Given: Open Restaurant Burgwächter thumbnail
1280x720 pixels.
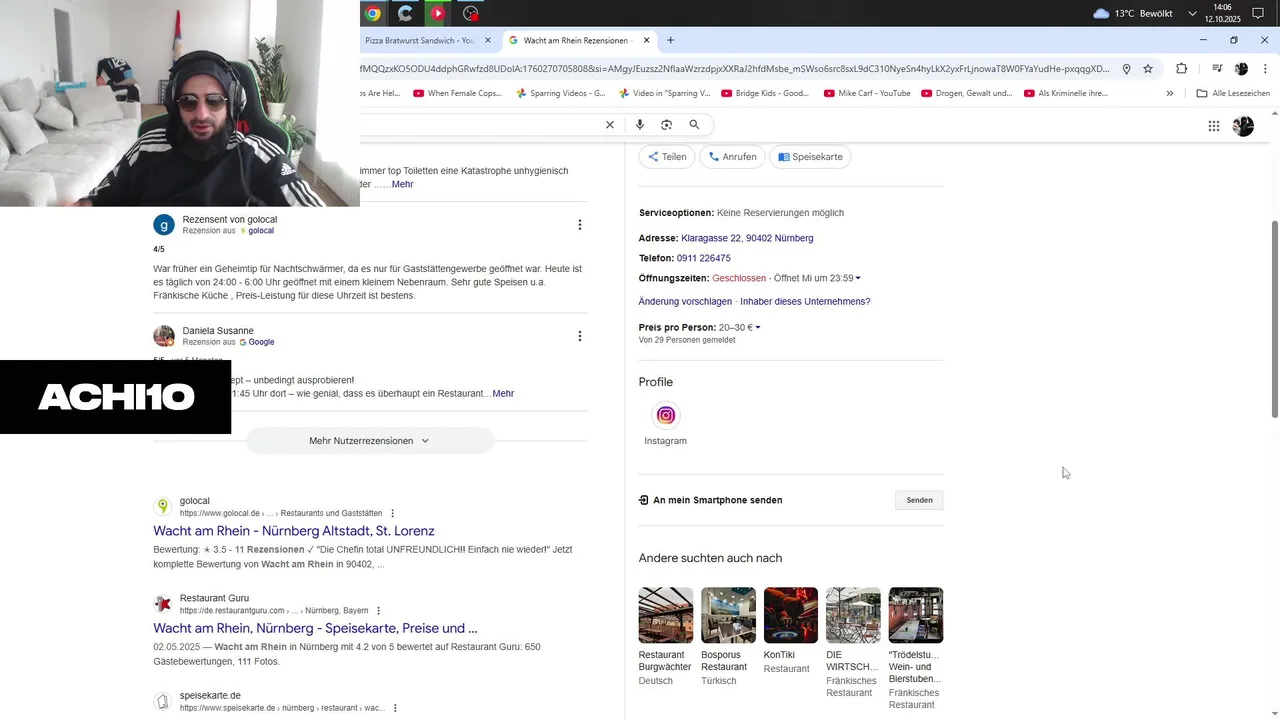Looking at the screenshot, I should pyautogui.click(x=666, y=615).
